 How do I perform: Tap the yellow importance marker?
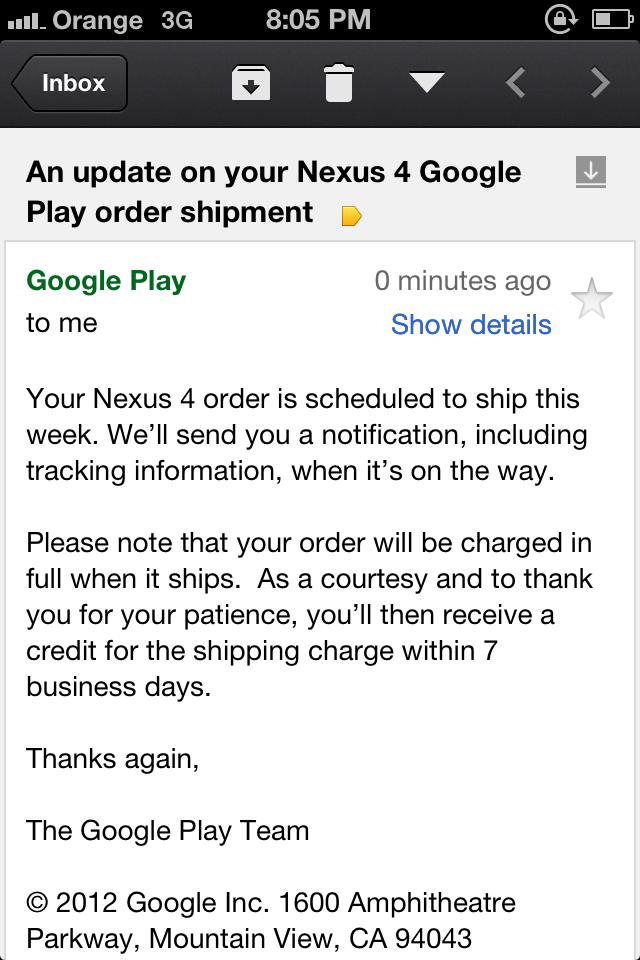click(x=351, y=215)
